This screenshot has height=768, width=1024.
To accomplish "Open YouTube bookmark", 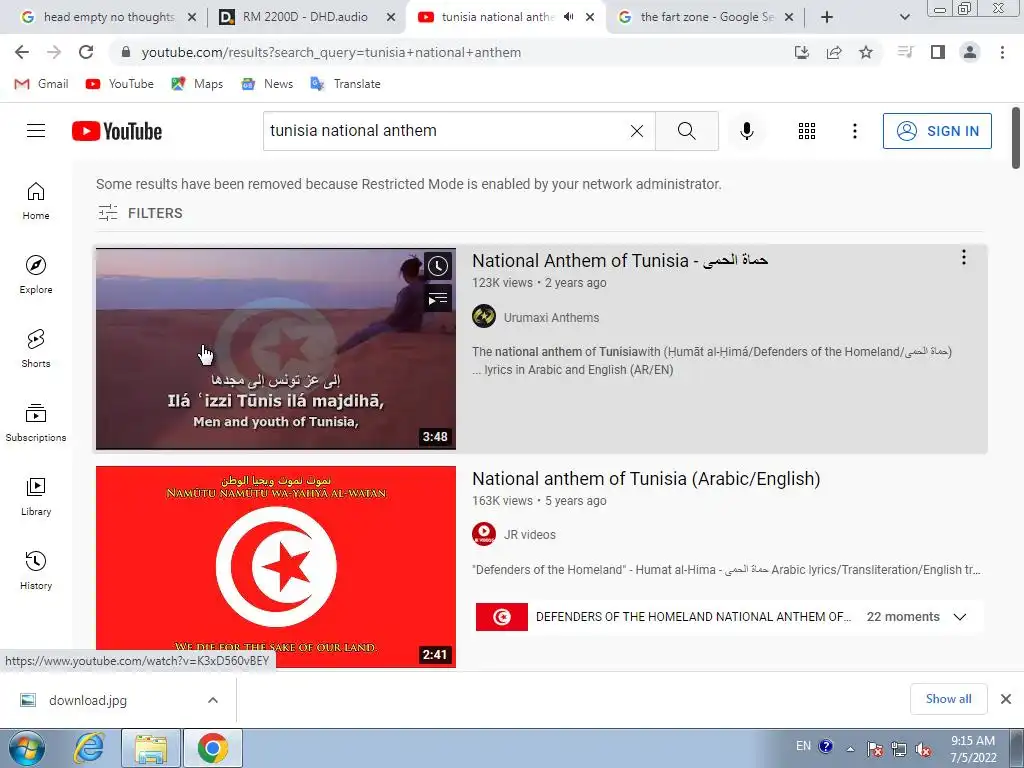I will [120, 84].
